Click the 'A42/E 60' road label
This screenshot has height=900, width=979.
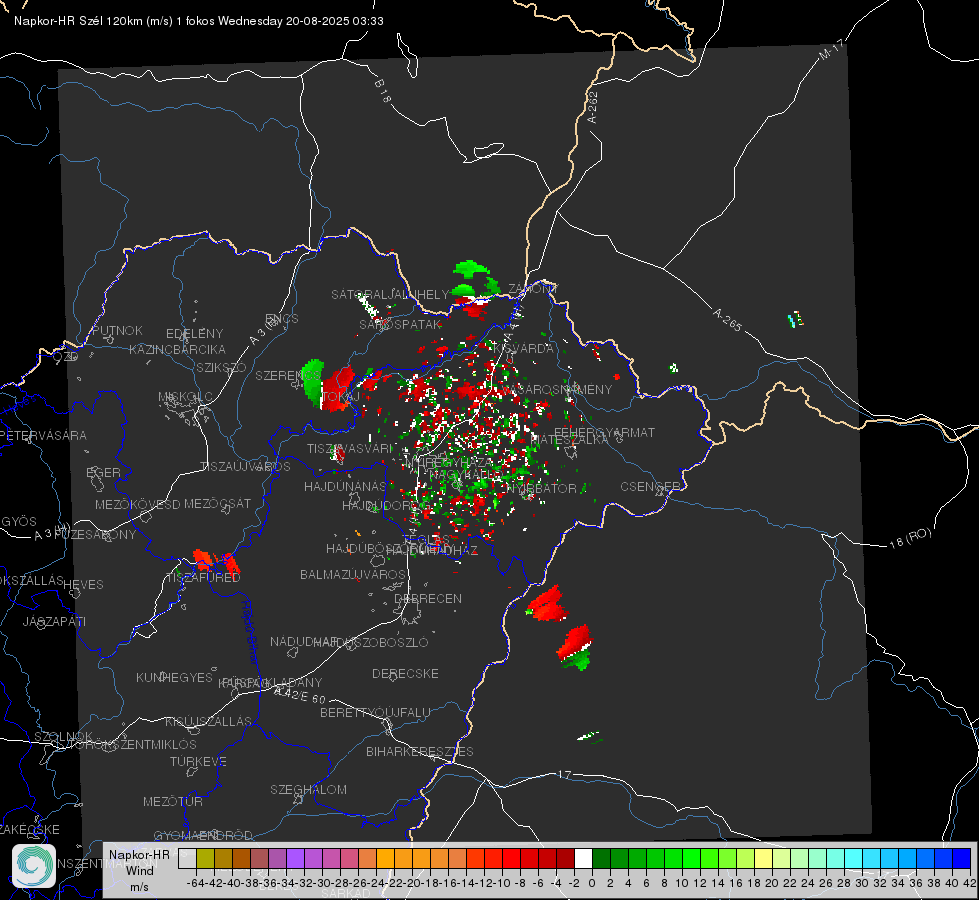[300, 695]
